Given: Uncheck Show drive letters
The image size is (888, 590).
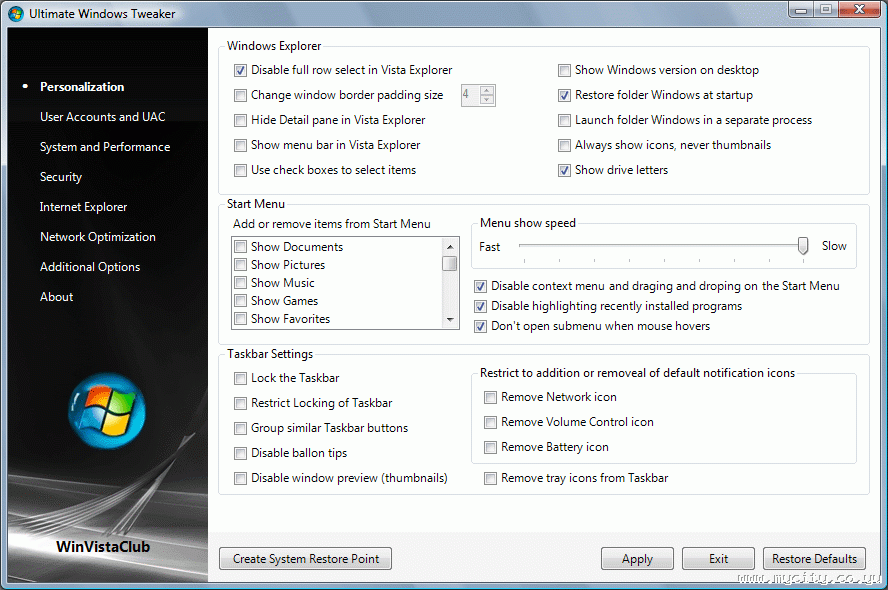Looking at the screenshot, I should tap(564, 170).
